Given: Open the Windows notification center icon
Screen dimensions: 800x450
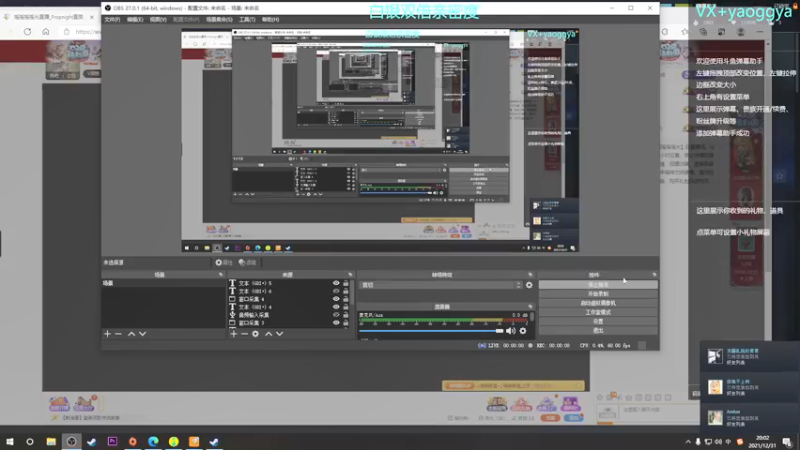Looking at the screenshot, I should (x=788, y=442).
